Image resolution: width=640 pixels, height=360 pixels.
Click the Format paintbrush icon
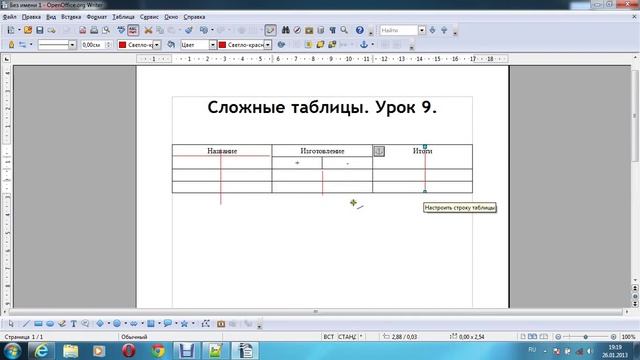tap(189, 30)
